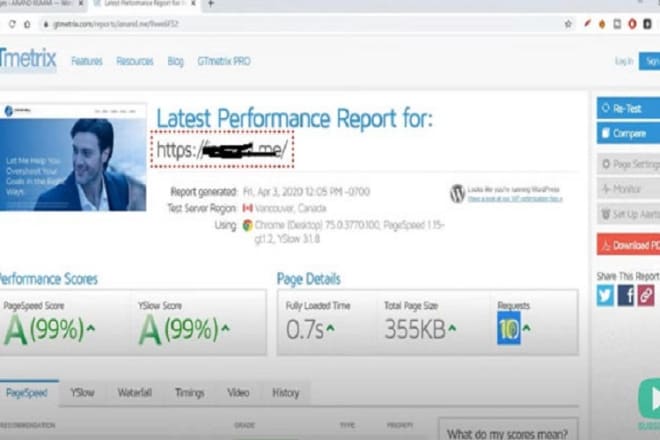Image resolution: width=660 pixels, height=440 pixels.
Task: Click the arrow beside Fully Loaded Time
Action: pyautogui.click(x=330, y=328)
